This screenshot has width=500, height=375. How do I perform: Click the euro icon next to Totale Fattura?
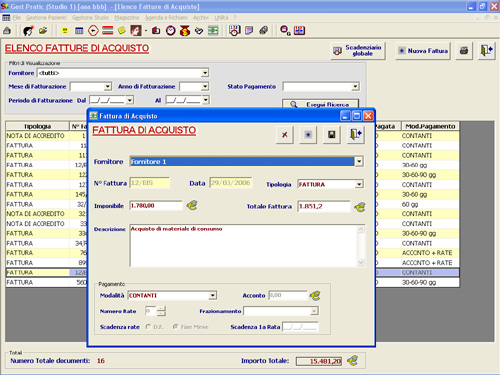(x=360, y=207)
